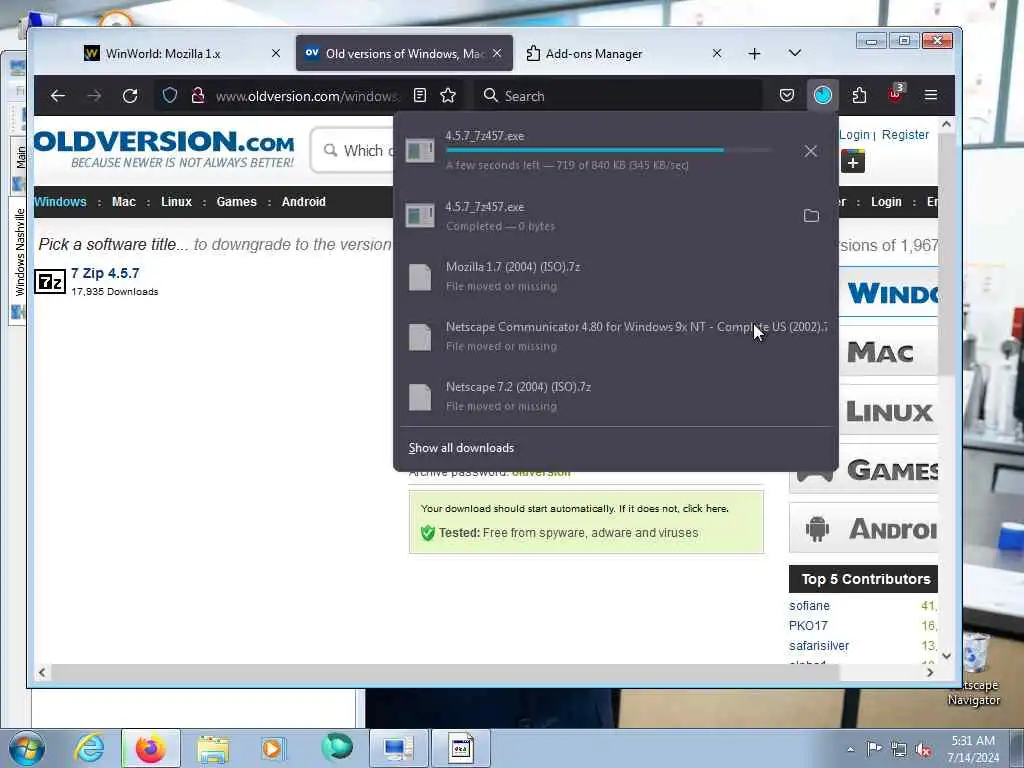Open the Mac nav menu item
1024x768 pixels.
(123, 202)
